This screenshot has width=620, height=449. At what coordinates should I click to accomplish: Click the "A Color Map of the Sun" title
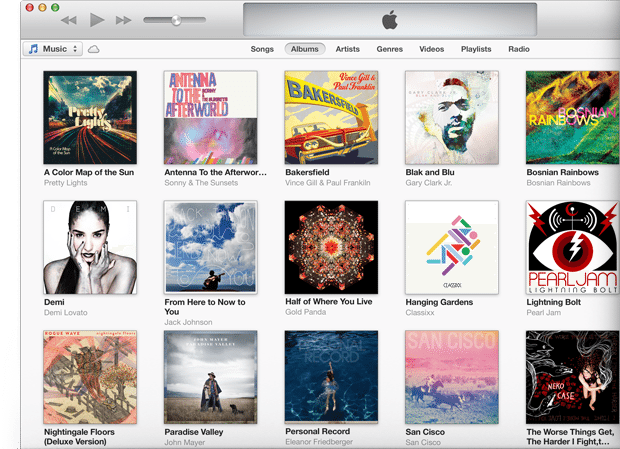click(x=89, y=172)
